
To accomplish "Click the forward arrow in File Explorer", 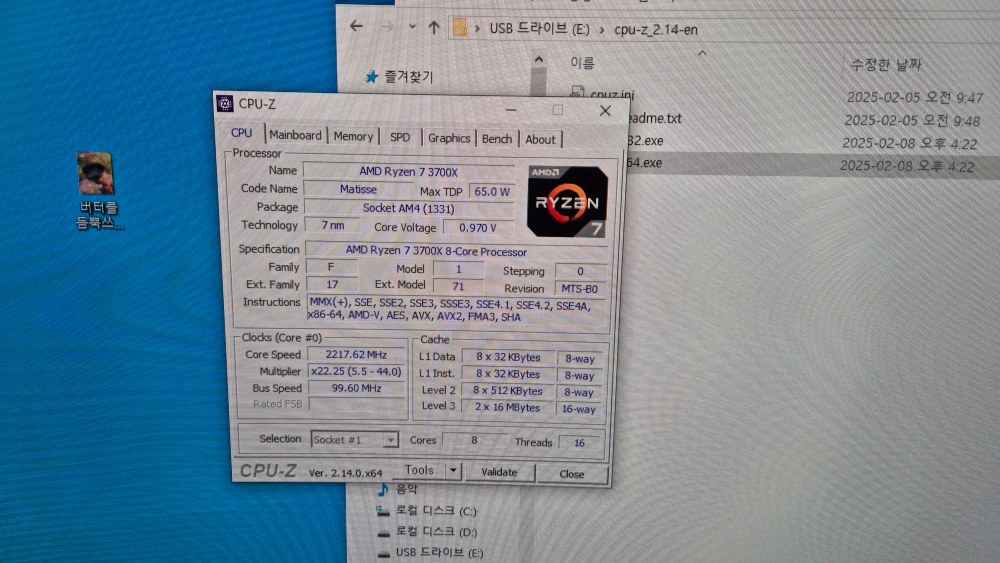I will [387, 27].
